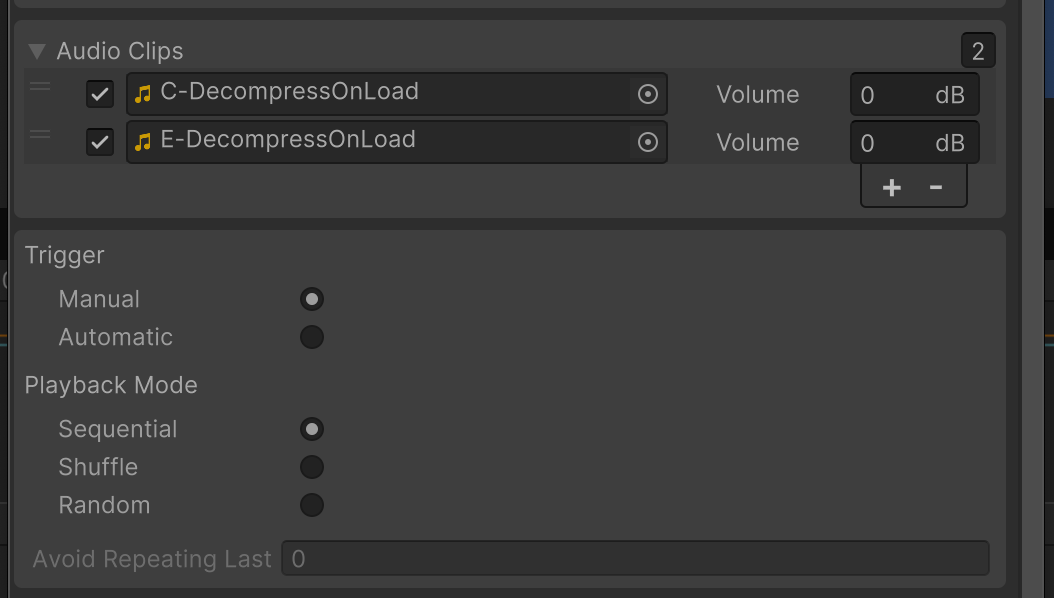Grab drag handle of C-DecompressOnLoad row
Screen dimensions: 1054x598
(x=40, y=88)
